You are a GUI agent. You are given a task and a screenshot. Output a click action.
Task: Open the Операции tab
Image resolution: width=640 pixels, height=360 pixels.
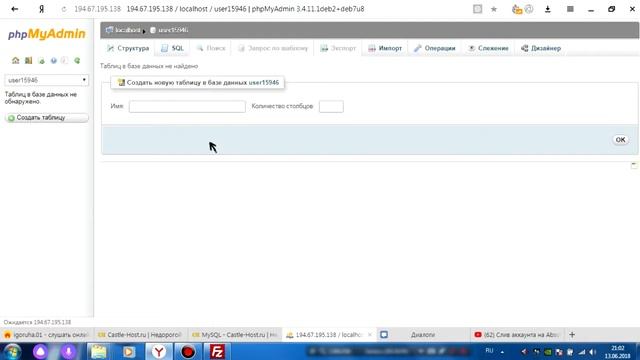[434, 48]
